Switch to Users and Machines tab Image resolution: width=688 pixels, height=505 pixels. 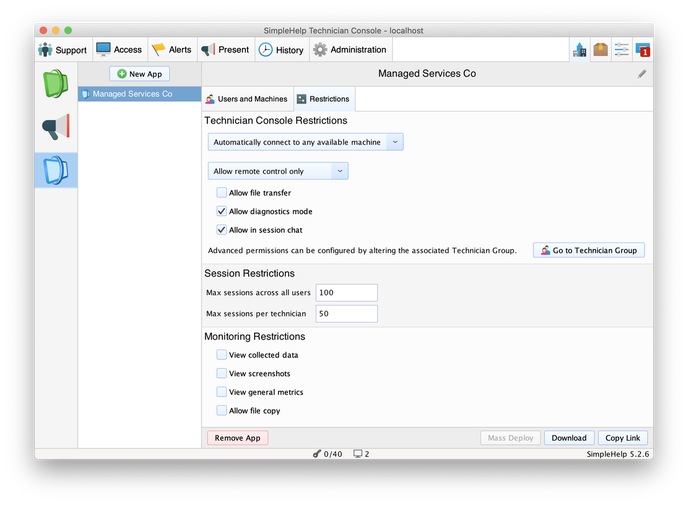click(247, 99)
